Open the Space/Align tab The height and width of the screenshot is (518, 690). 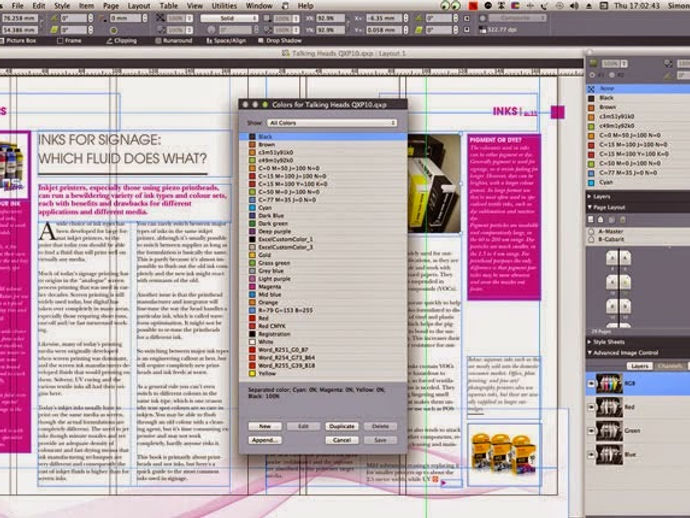tap(226, 41)
